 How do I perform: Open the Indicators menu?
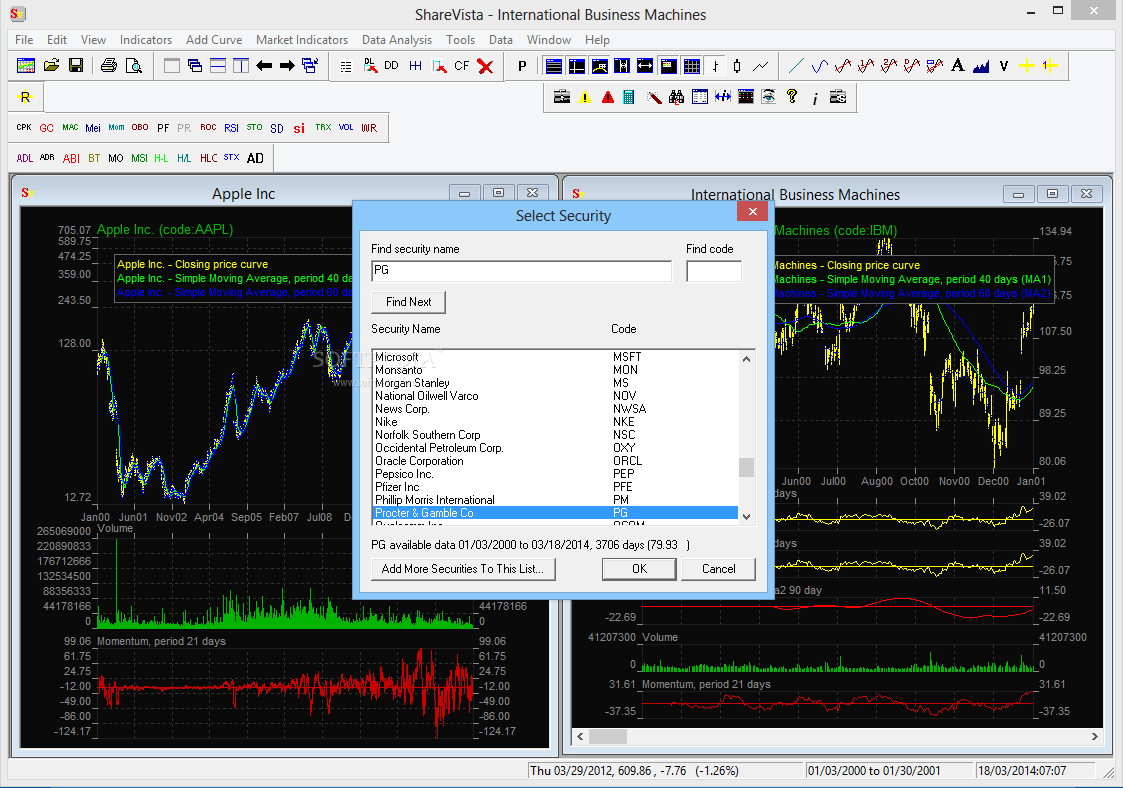click(x=145, y=39)
